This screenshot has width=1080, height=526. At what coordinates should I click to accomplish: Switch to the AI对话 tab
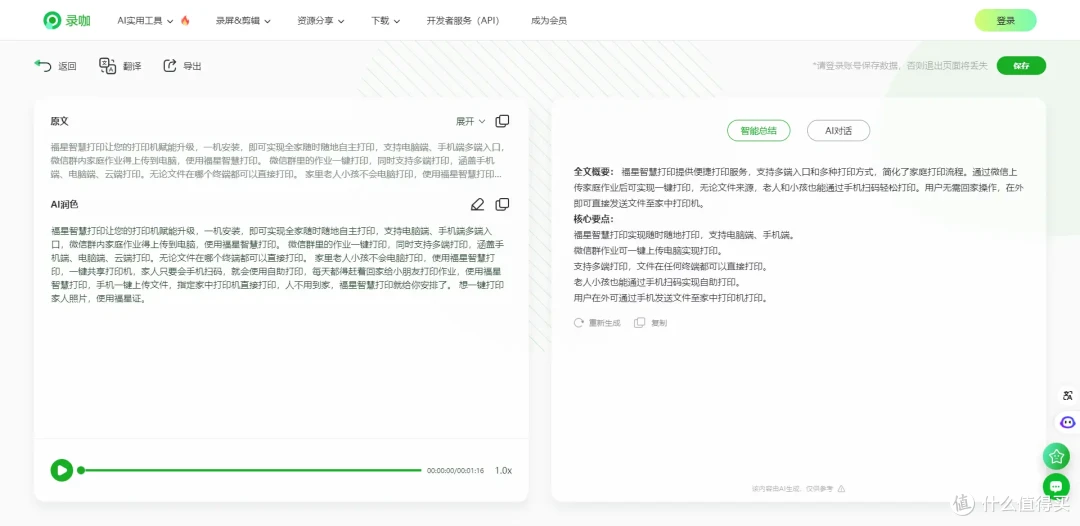pyautogui.click(x=838, y=130)
